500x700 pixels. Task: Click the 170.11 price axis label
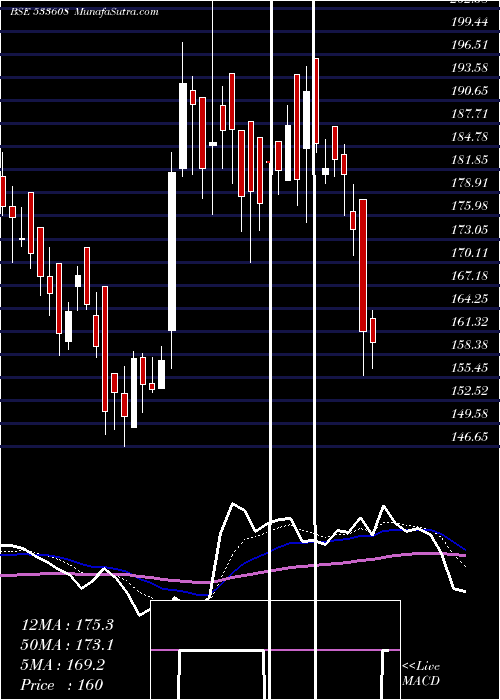(x=469, y=253)
